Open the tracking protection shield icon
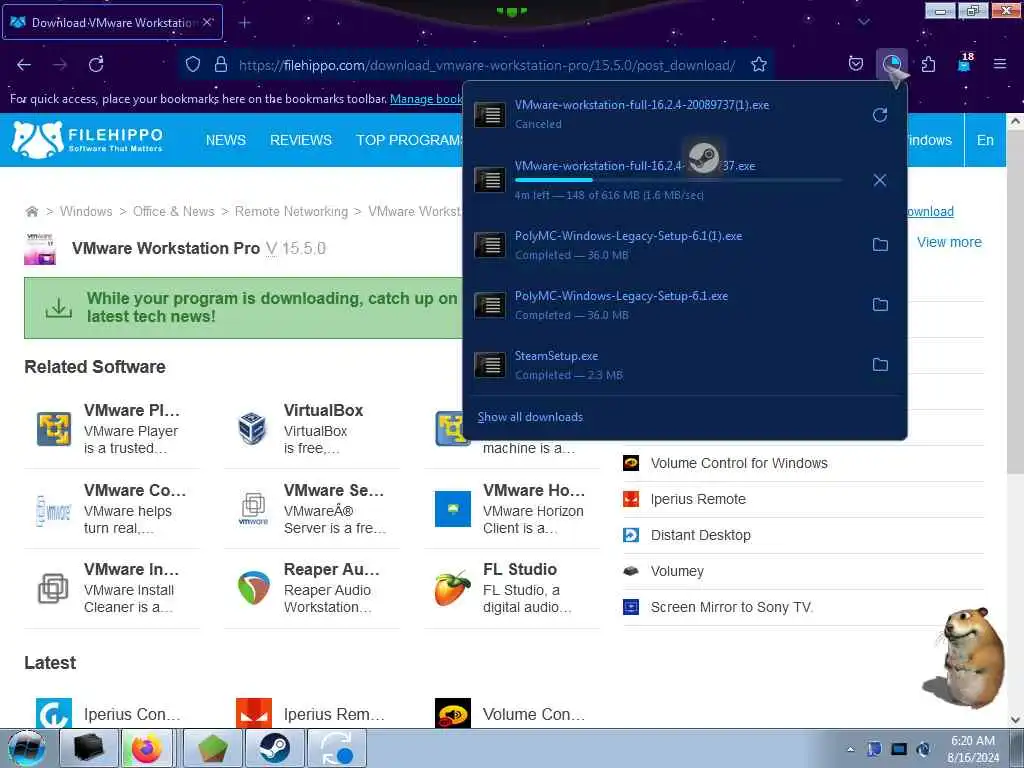The height and width of the screenshot is (768, 1024). tap(193, 65)
